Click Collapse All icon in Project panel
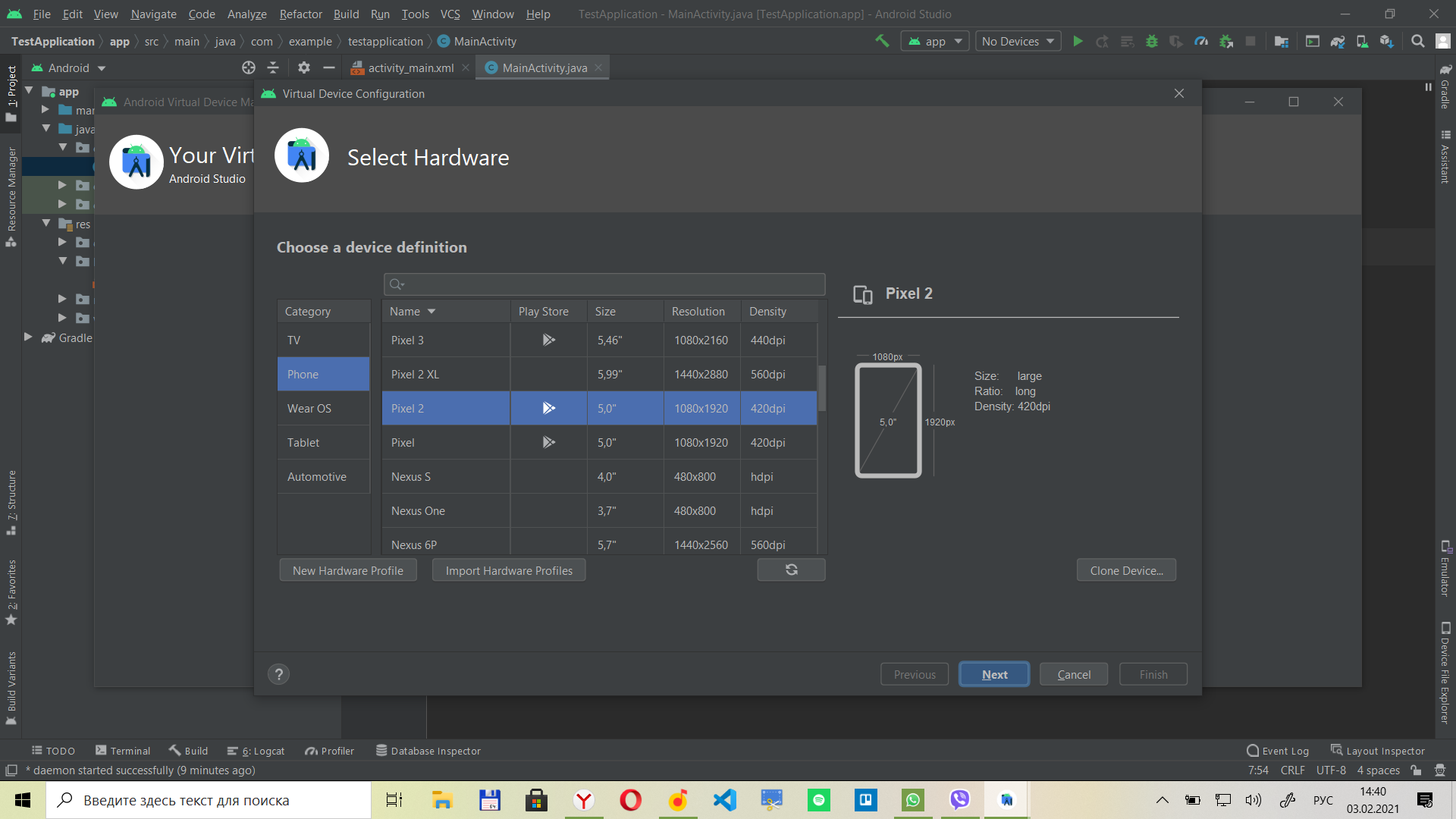This screenshot has height=819, width=1456. click(273, 67)
